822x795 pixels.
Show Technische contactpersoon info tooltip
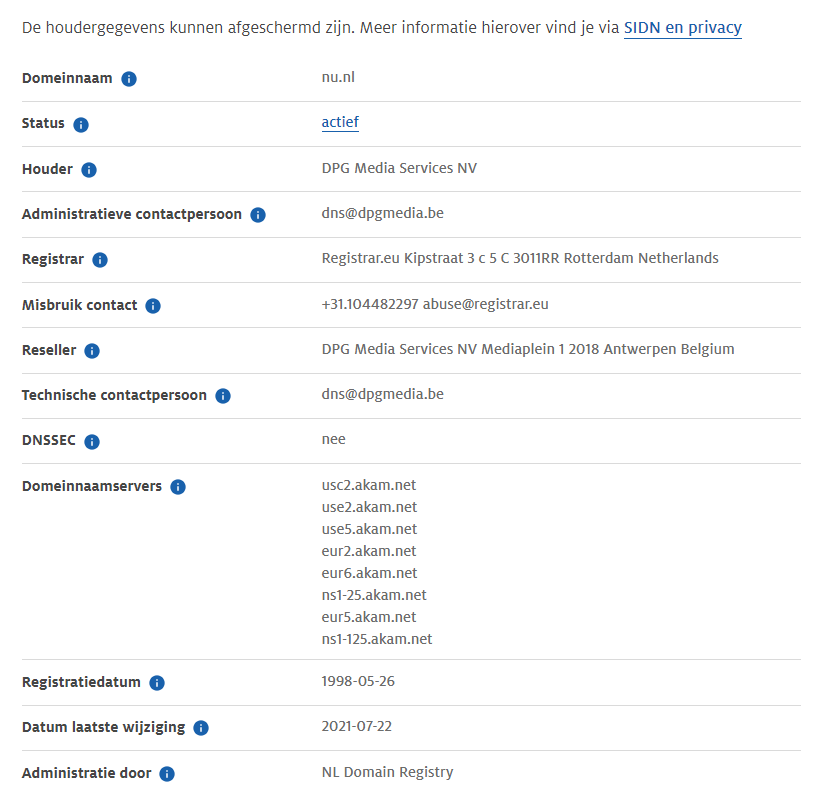(223, 396)
